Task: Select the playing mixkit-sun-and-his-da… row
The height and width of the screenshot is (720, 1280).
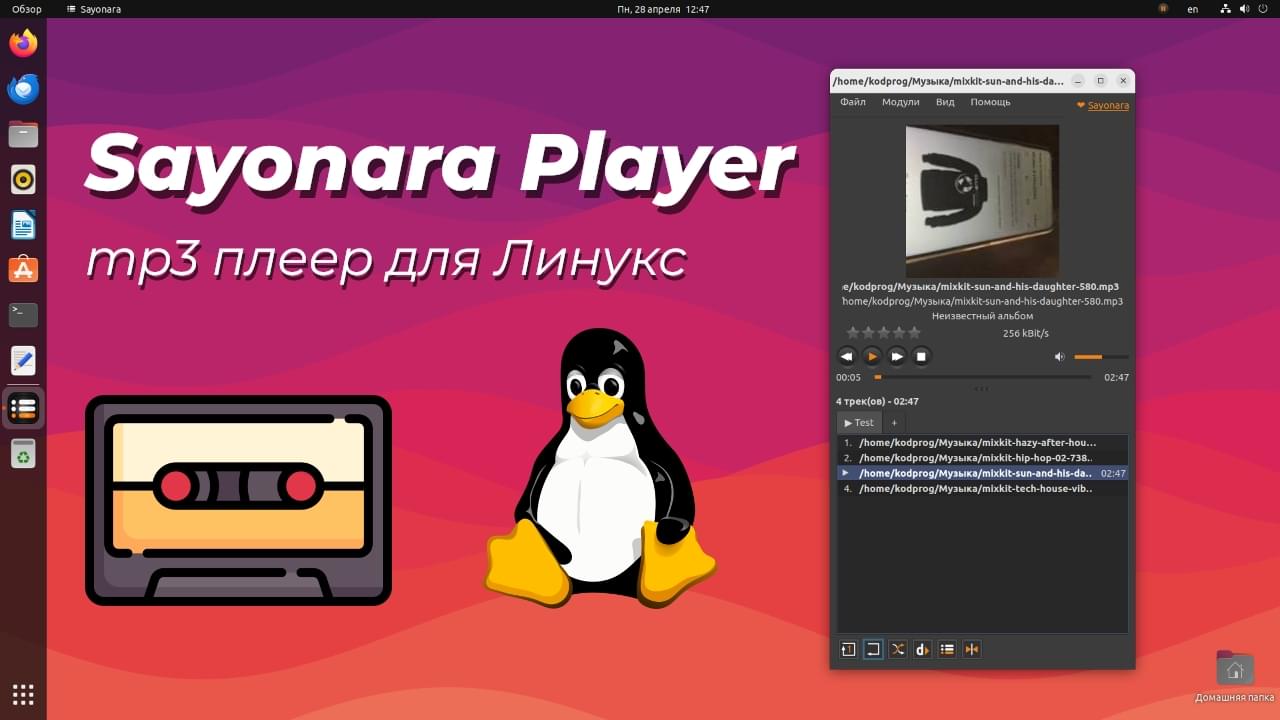Action: 982,473
